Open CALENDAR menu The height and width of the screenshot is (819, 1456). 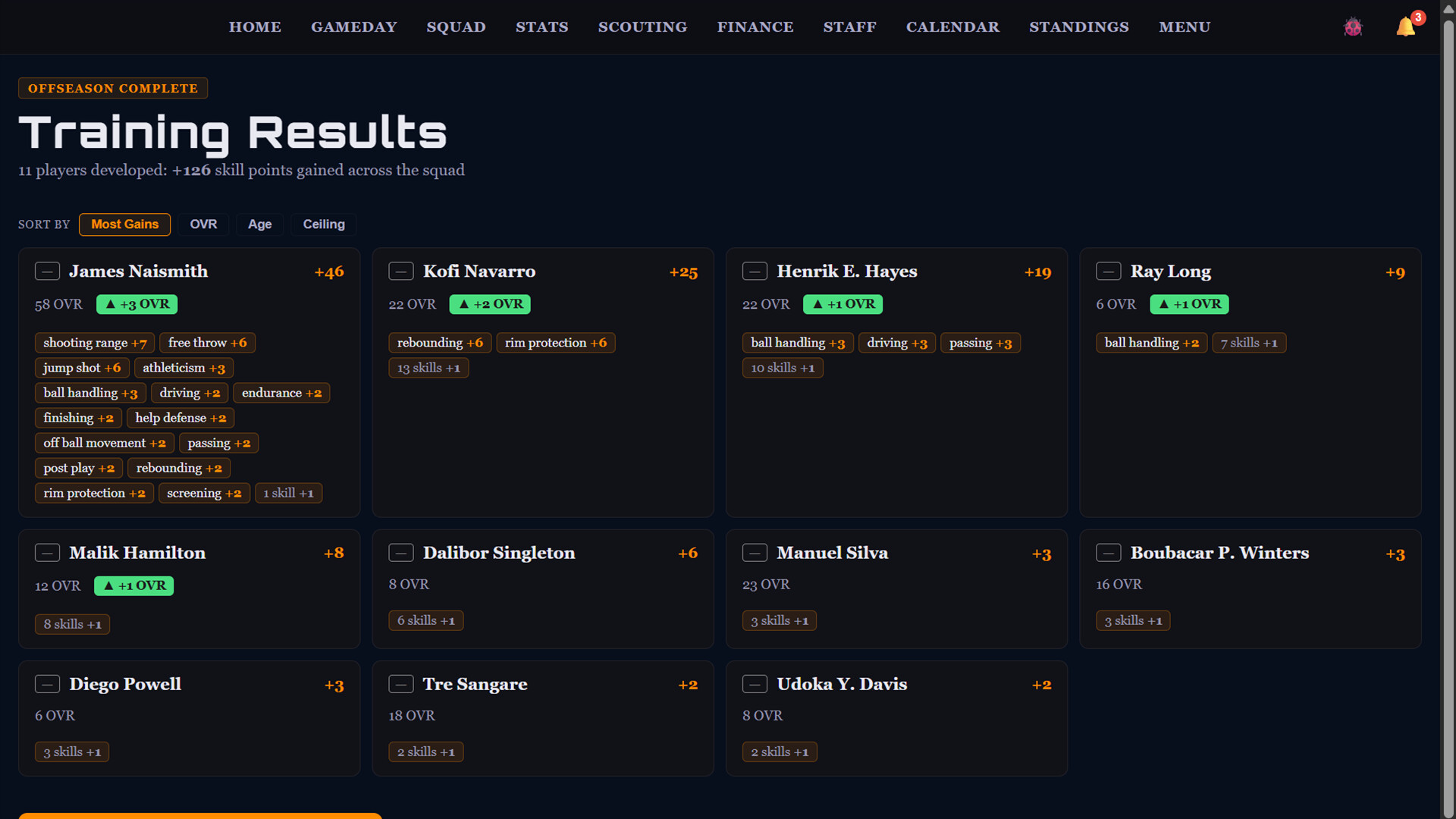pos(952,27)
